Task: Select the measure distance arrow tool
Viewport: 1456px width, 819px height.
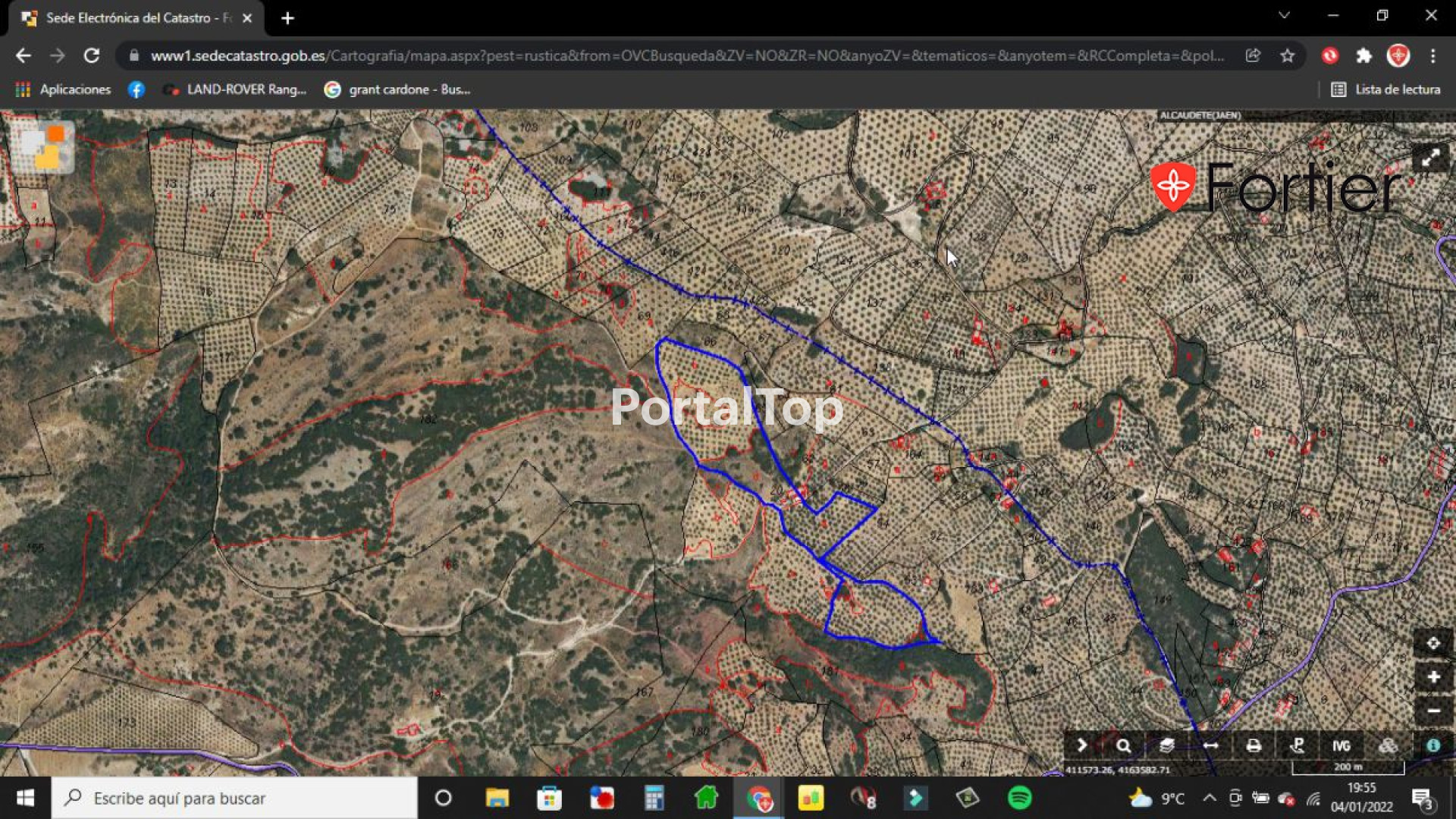Action: coord(1210,745)
